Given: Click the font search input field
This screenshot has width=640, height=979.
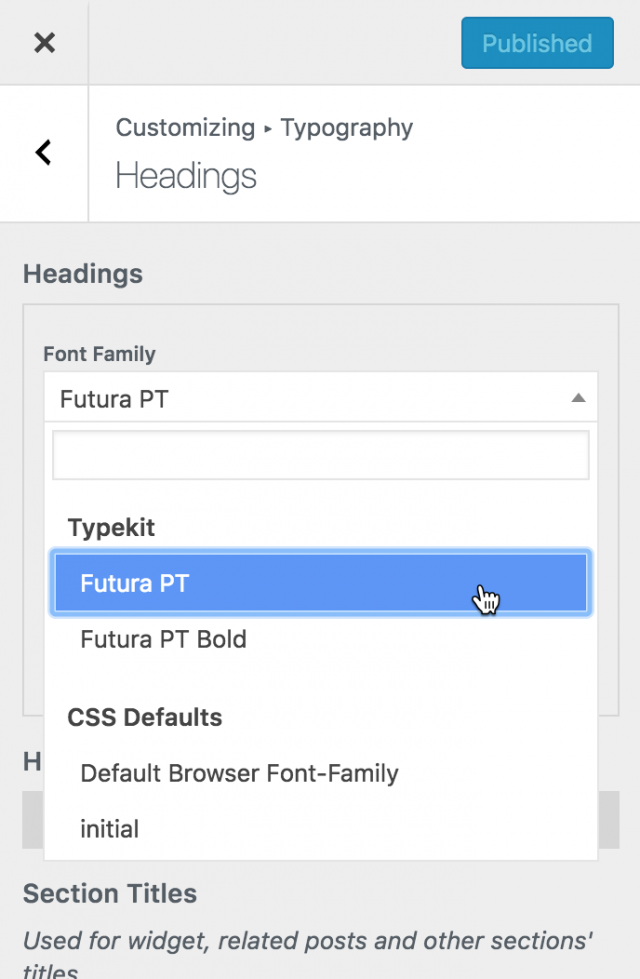Looking at the screenshot, I should click(x=320, y=454).
